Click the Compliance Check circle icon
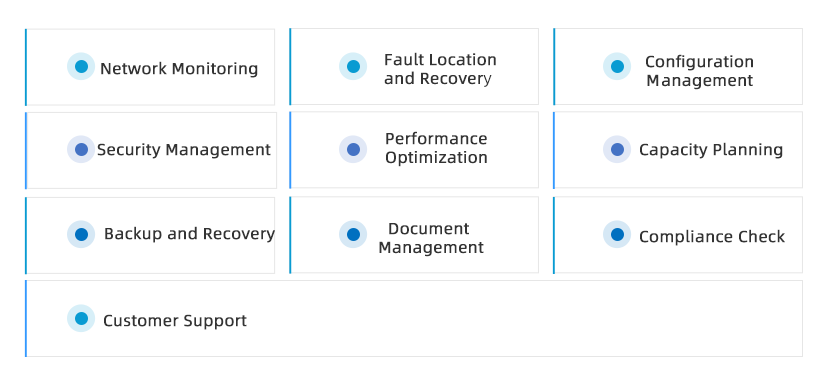 617,234
